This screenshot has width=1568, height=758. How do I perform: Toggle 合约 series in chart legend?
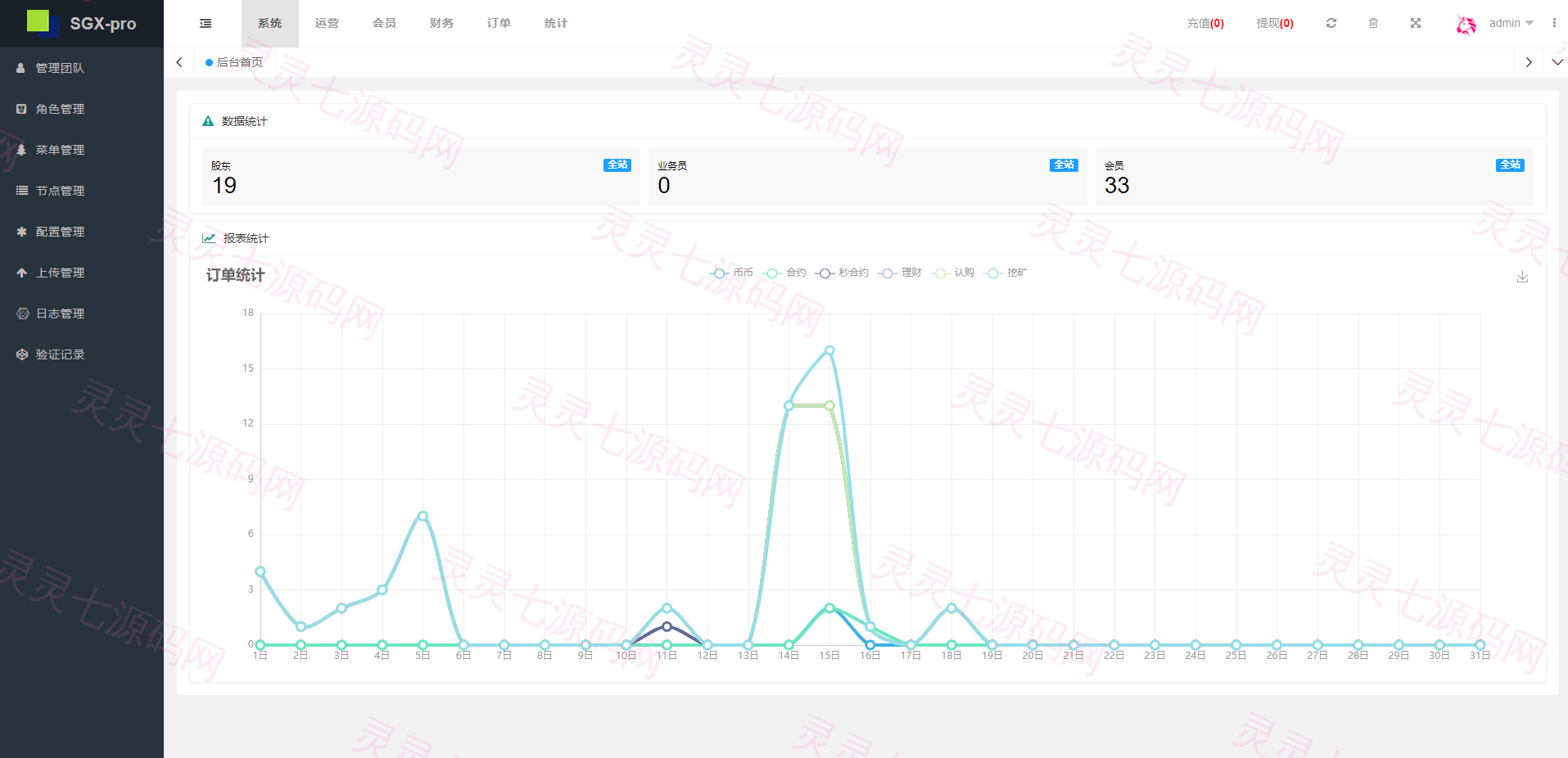(x=784, y=273)
